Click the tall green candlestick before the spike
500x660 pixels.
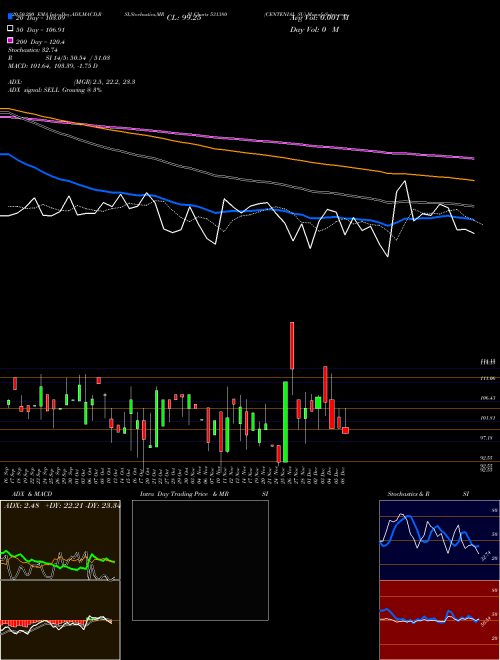point(285,422)
